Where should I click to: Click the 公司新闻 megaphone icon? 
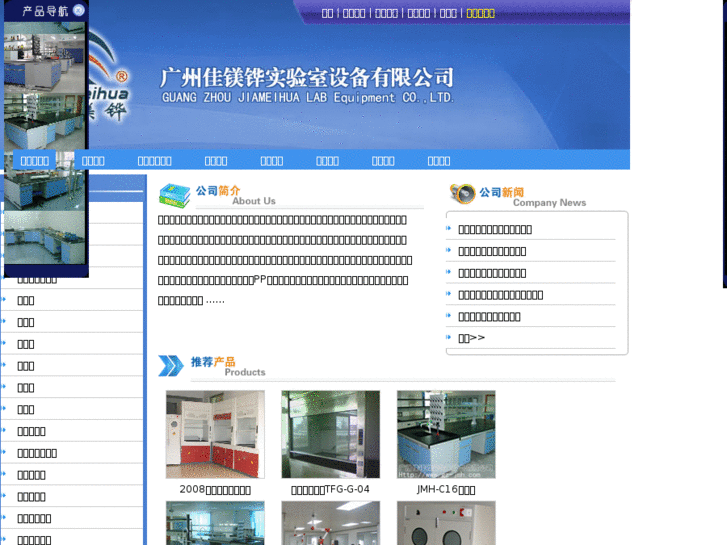[462, 193]
